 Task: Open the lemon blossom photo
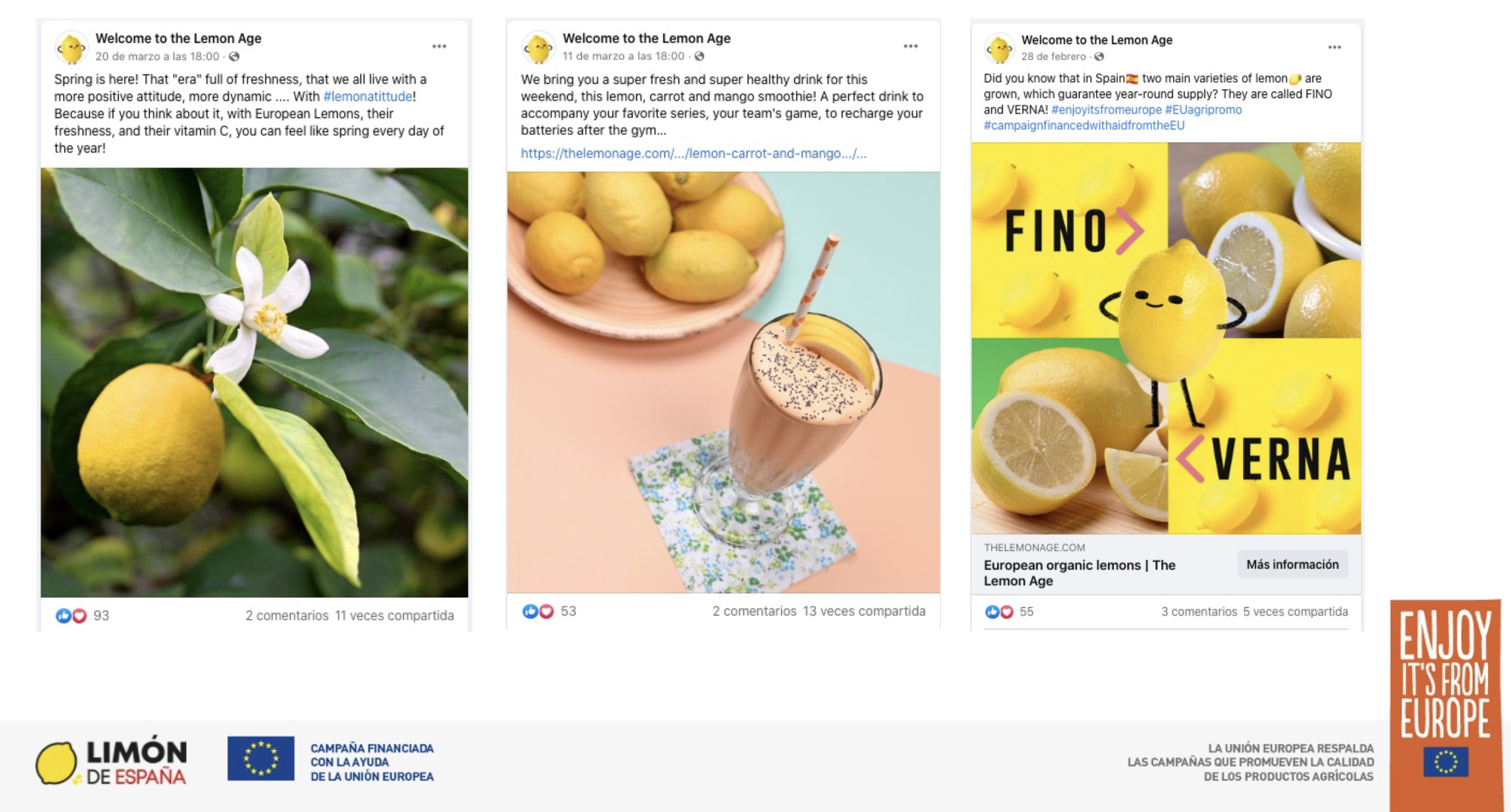click(254, 383)
